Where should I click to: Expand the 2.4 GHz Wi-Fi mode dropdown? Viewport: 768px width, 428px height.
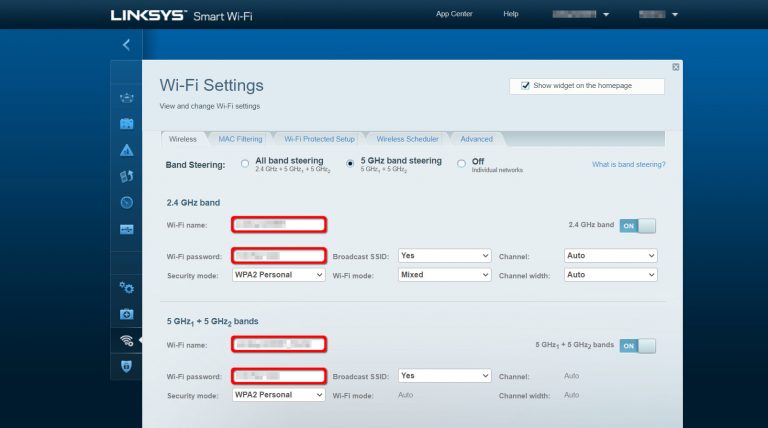[444, 274]
